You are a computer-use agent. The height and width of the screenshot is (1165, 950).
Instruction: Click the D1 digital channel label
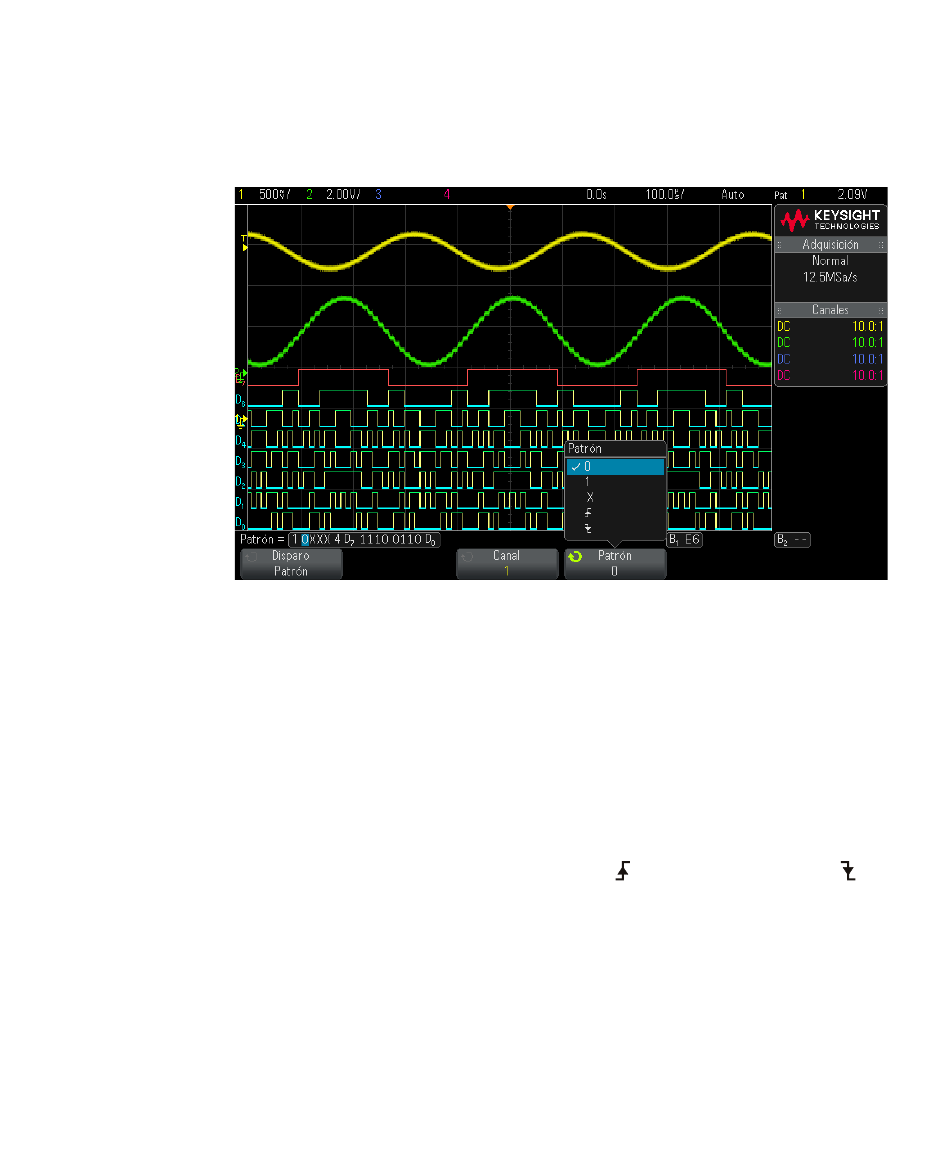point(240,502)
